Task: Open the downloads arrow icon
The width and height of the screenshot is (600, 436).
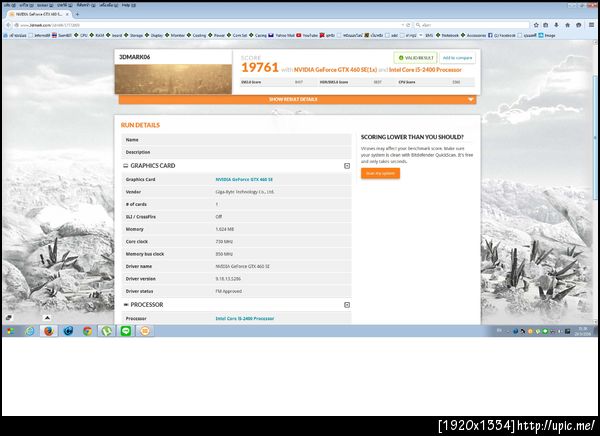Action: pos(556,25)
